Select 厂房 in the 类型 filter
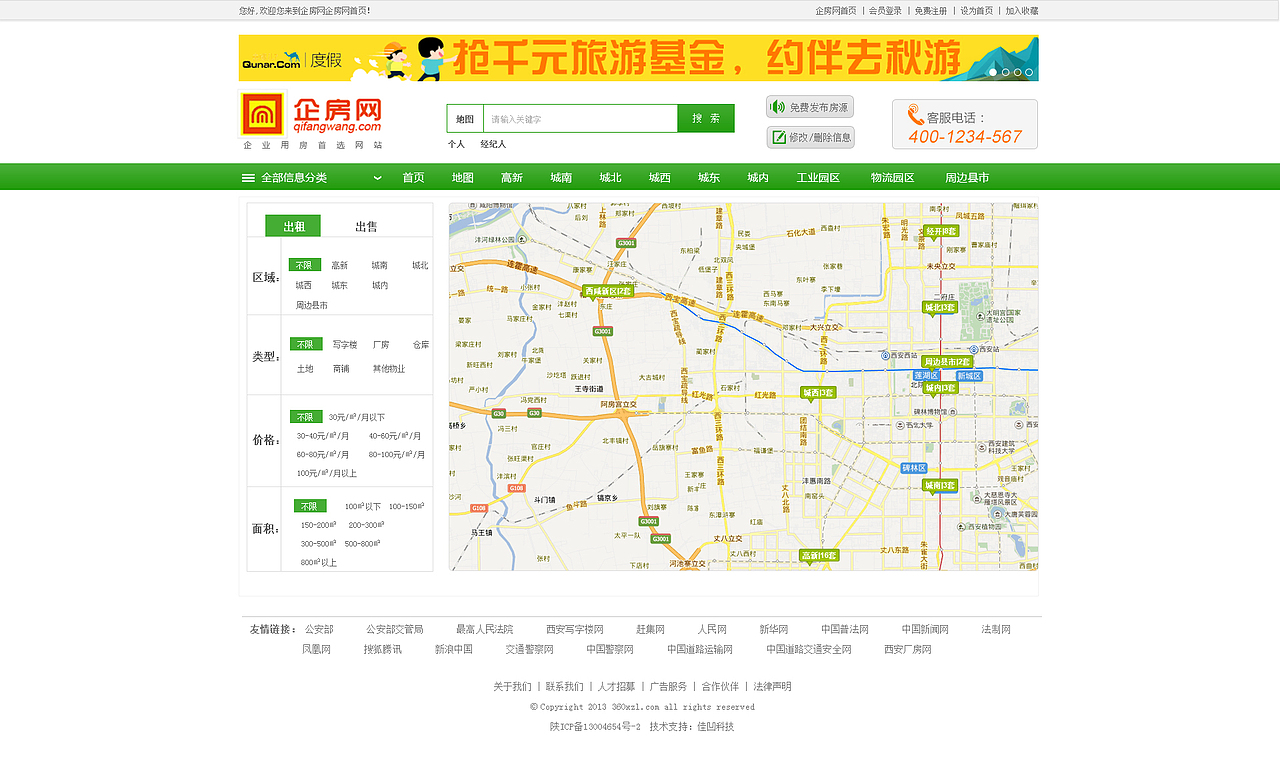The width and height of the screenshot is (1280, 775). pyautogui.click(x=381, y=345)
